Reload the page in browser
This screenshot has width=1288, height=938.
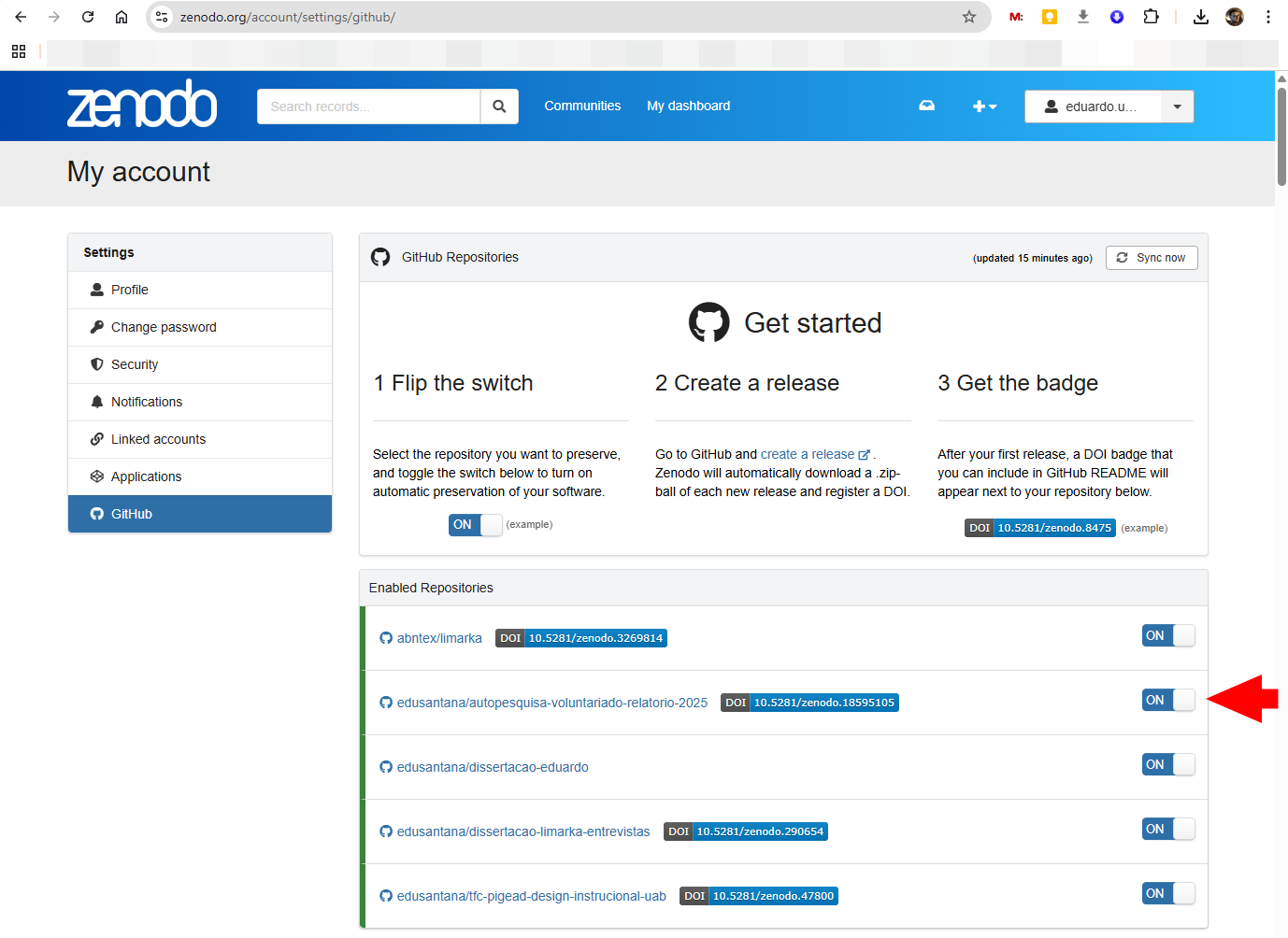click(x=88, y=17)
